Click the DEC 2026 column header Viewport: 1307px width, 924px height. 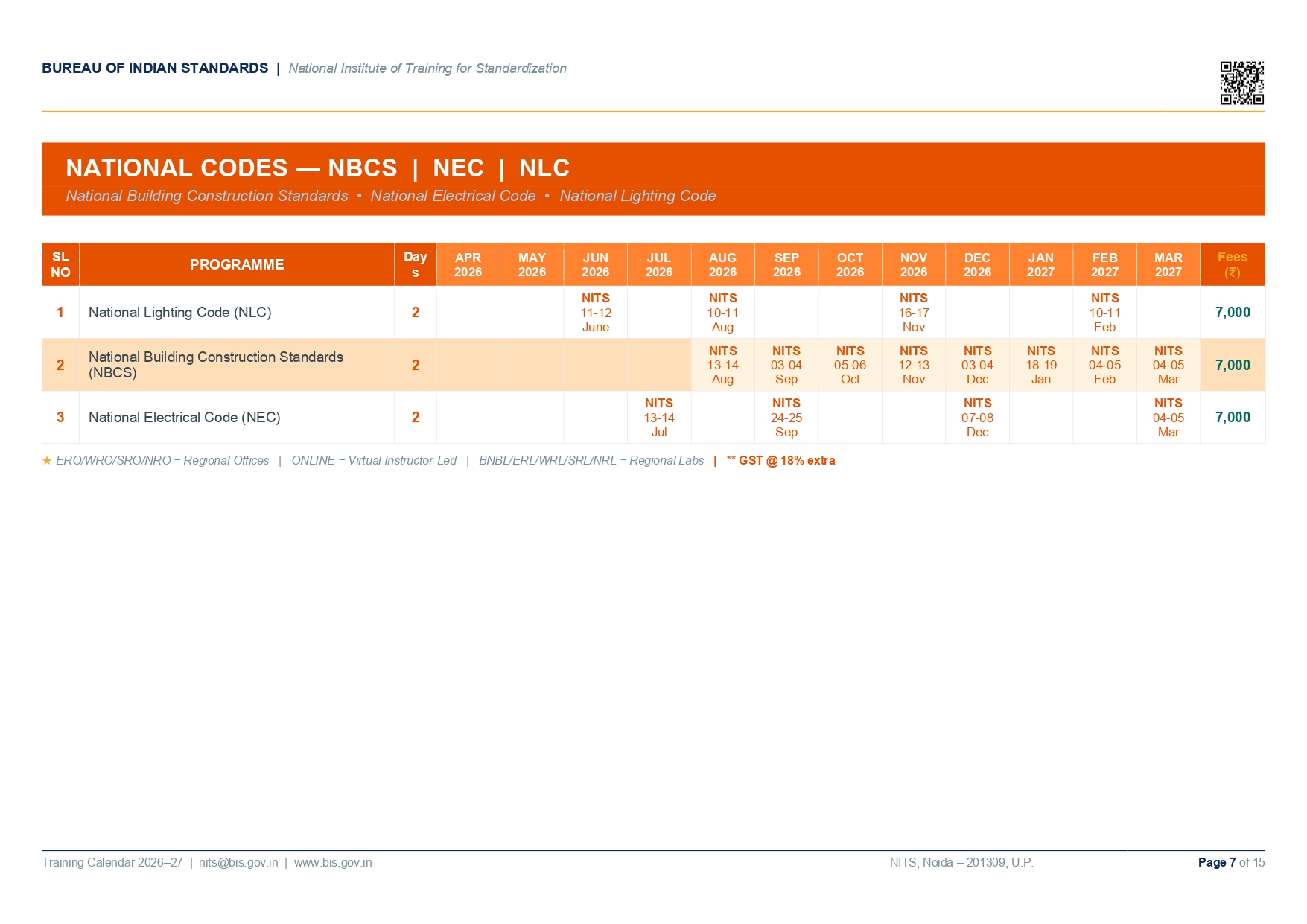pyautogui.click(x=978, y=264)
